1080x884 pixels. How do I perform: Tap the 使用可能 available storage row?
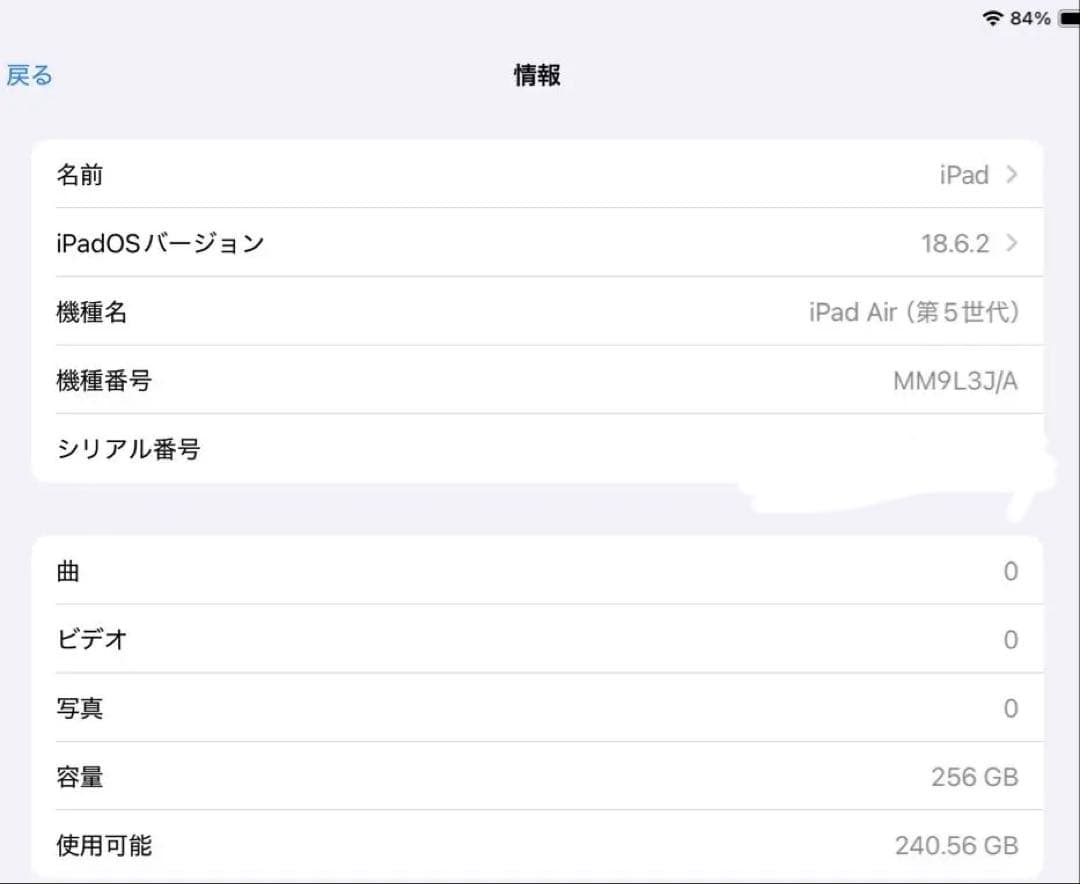pyautogui.click(x=540, y=845)
